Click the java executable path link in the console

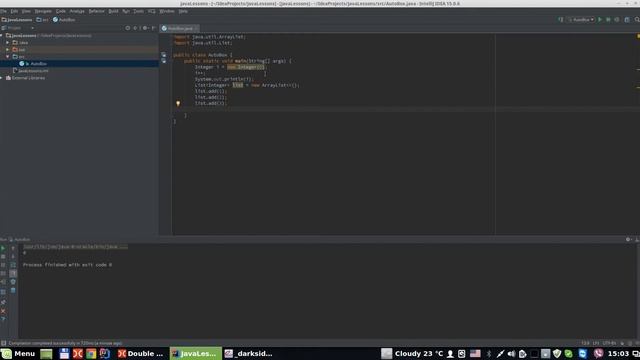(75, 247)
